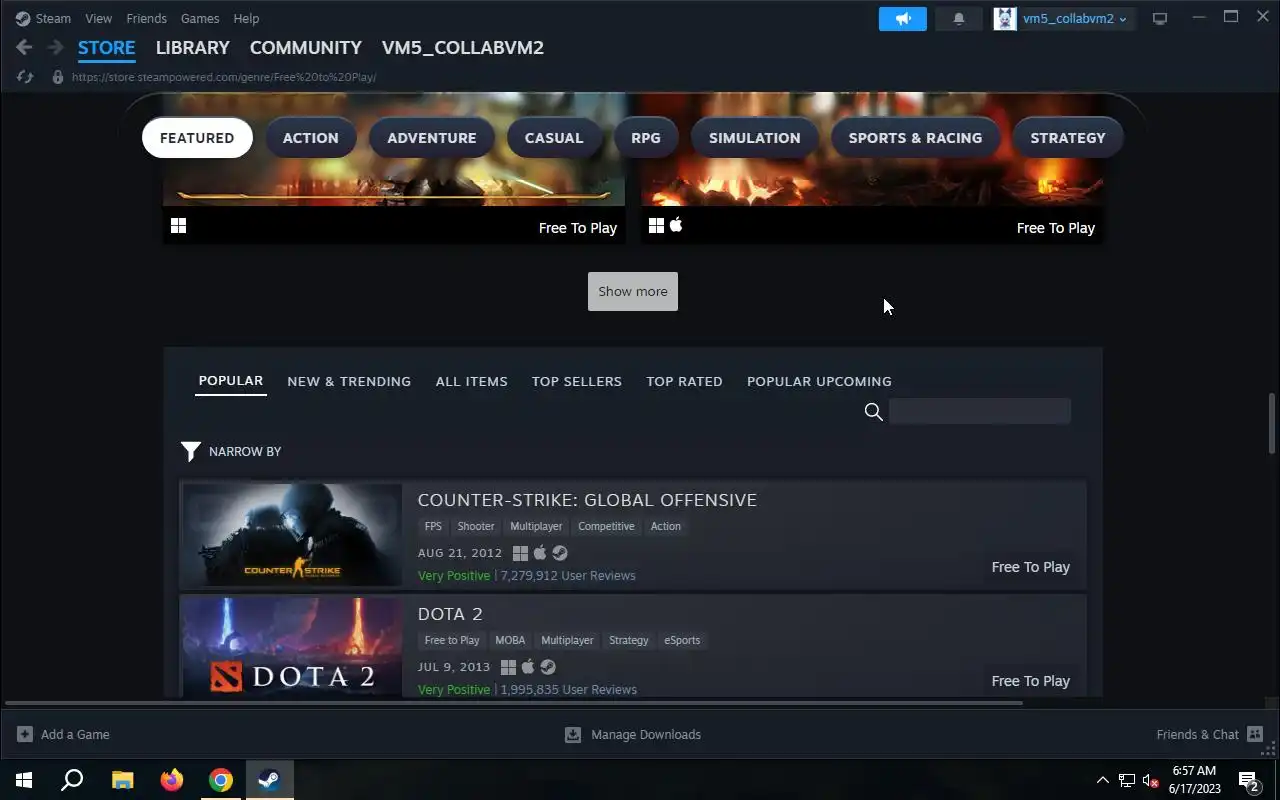Open the Friends menu
The image size is (1280, 800).
click(x=146, y=18)
